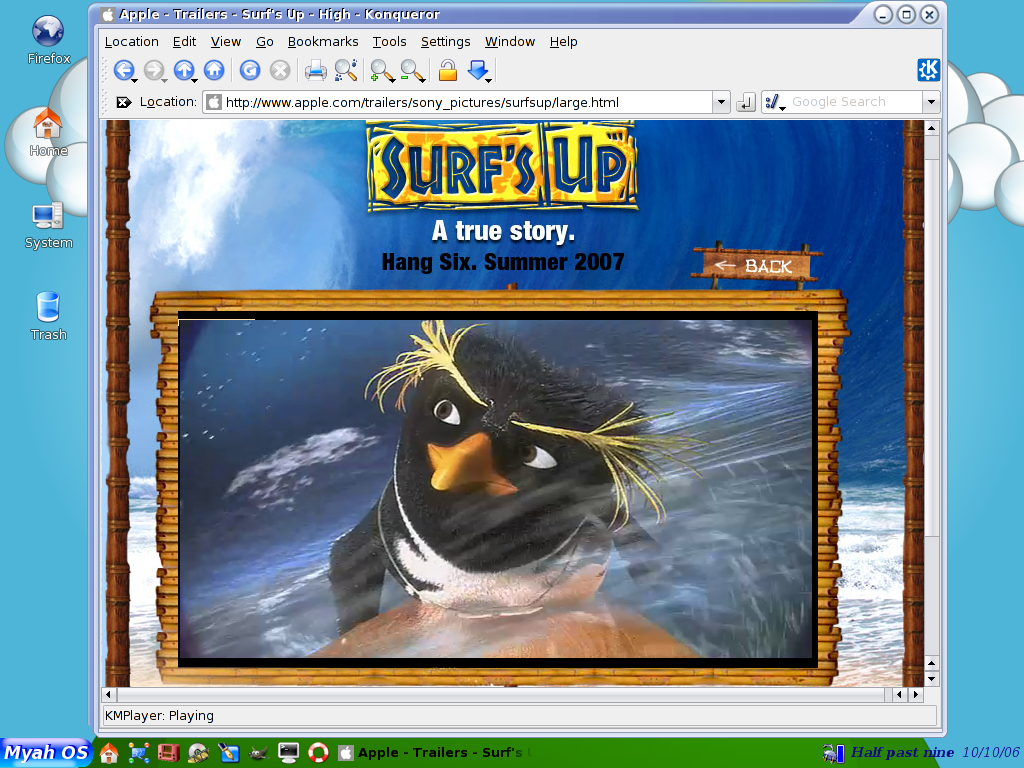The height and width of the screenshot is (768, 1024).
Task: Click the penguin trailer video area
Action: tap(497, 488)
